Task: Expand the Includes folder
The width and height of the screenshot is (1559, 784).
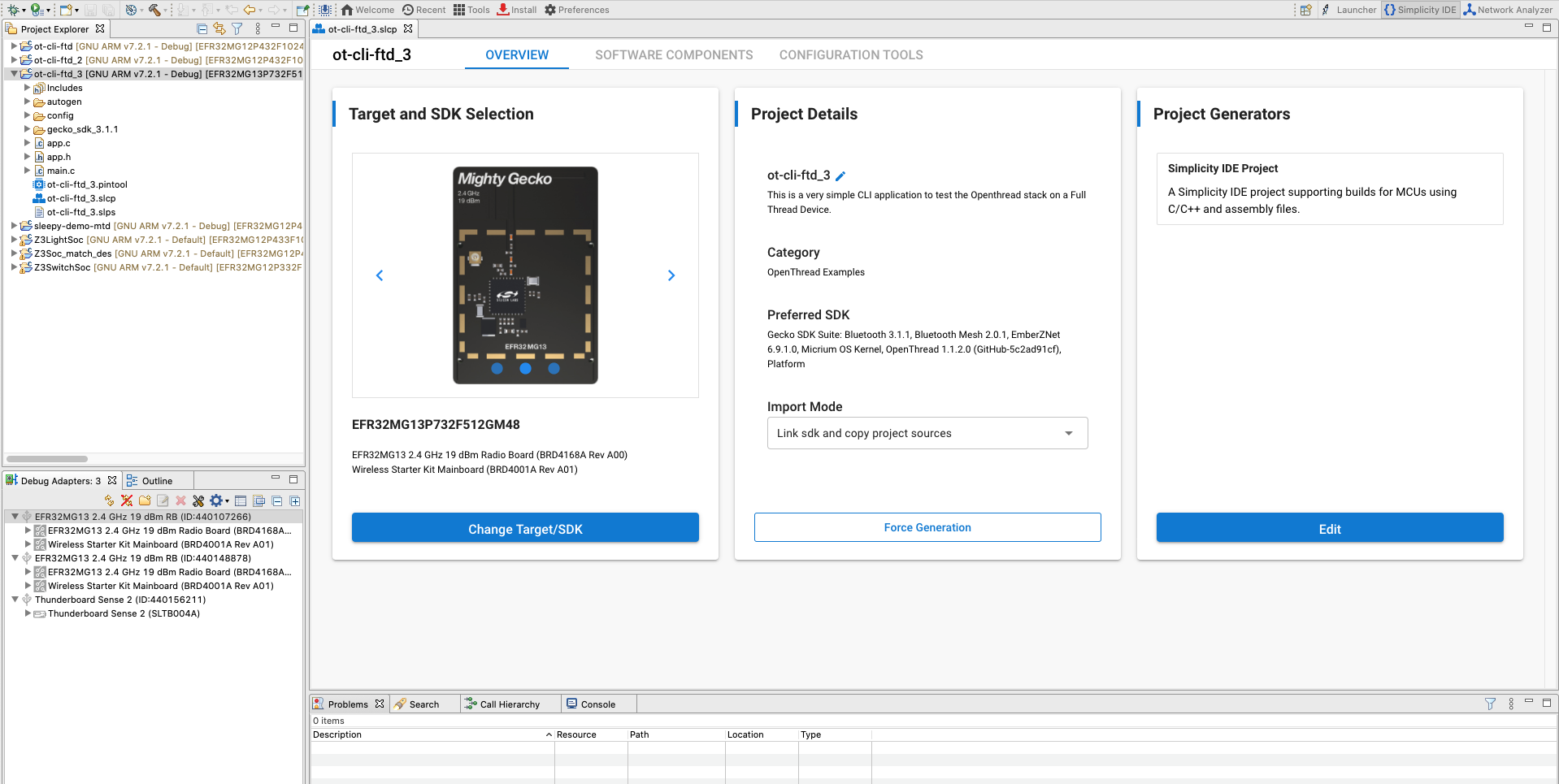Action: point(28,88)
